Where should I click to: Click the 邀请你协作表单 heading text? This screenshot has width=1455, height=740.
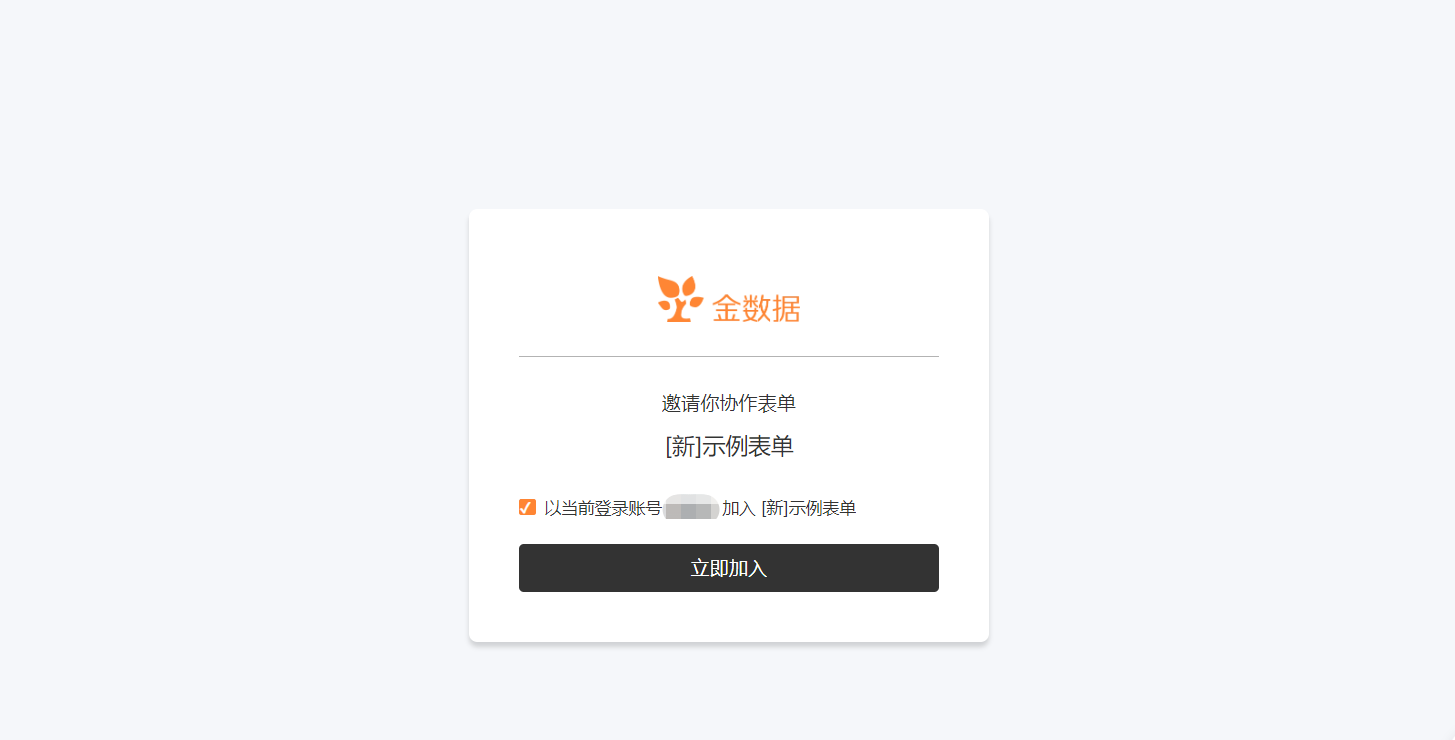pos(728,403)
